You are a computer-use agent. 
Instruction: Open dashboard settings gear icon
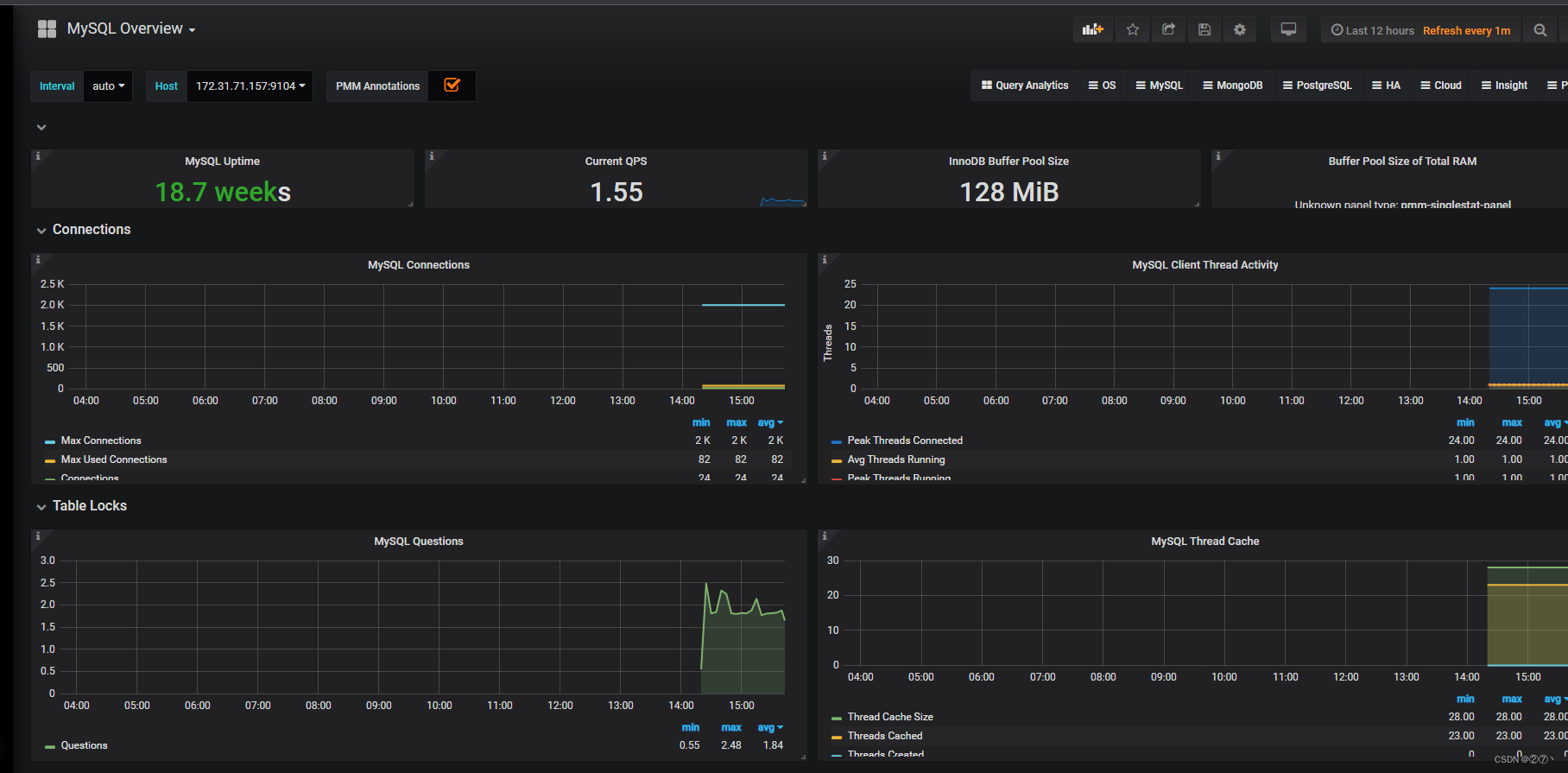1240,29
